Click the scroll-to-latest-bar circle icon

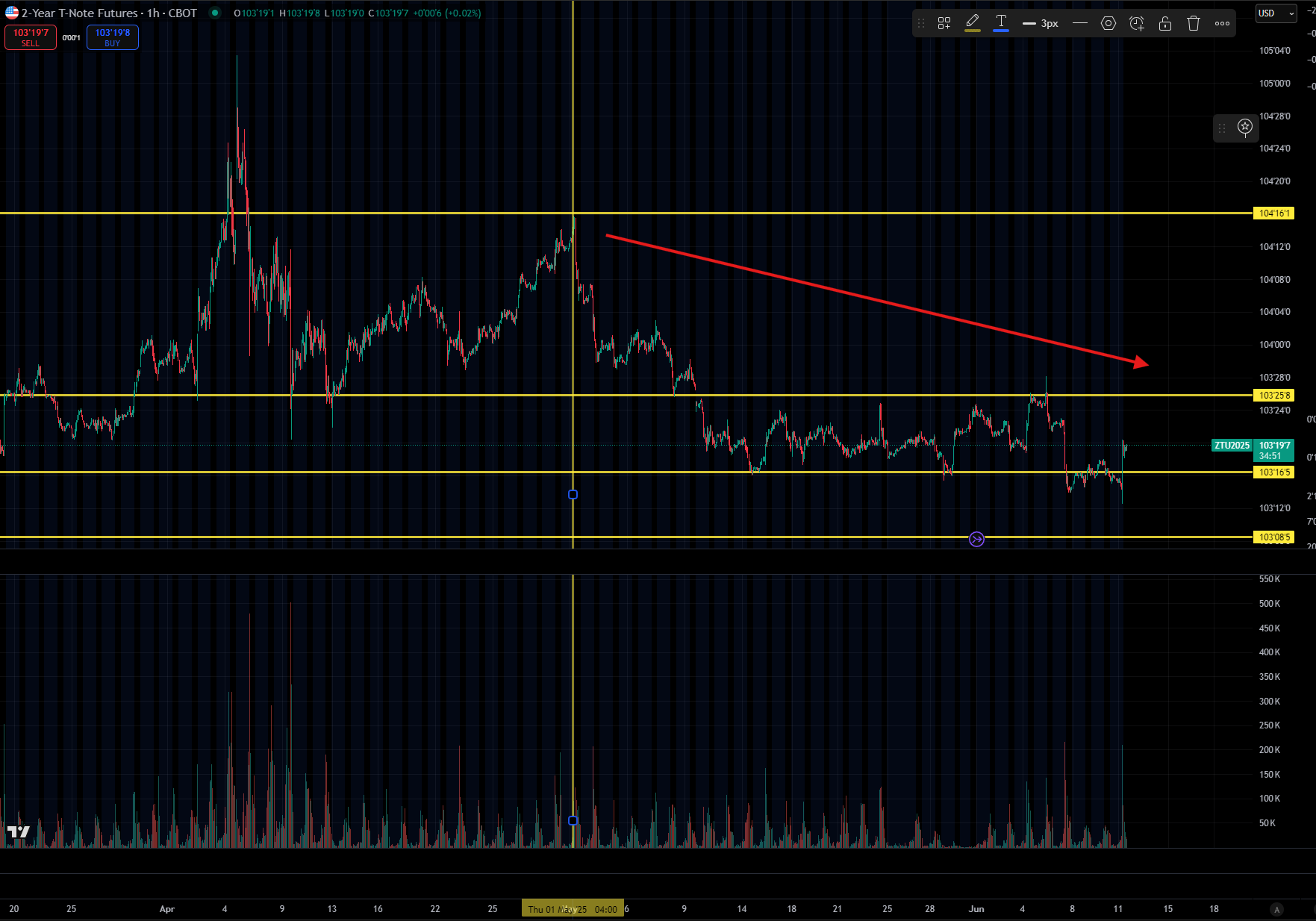pyautogui.click(x=976, y=539)
